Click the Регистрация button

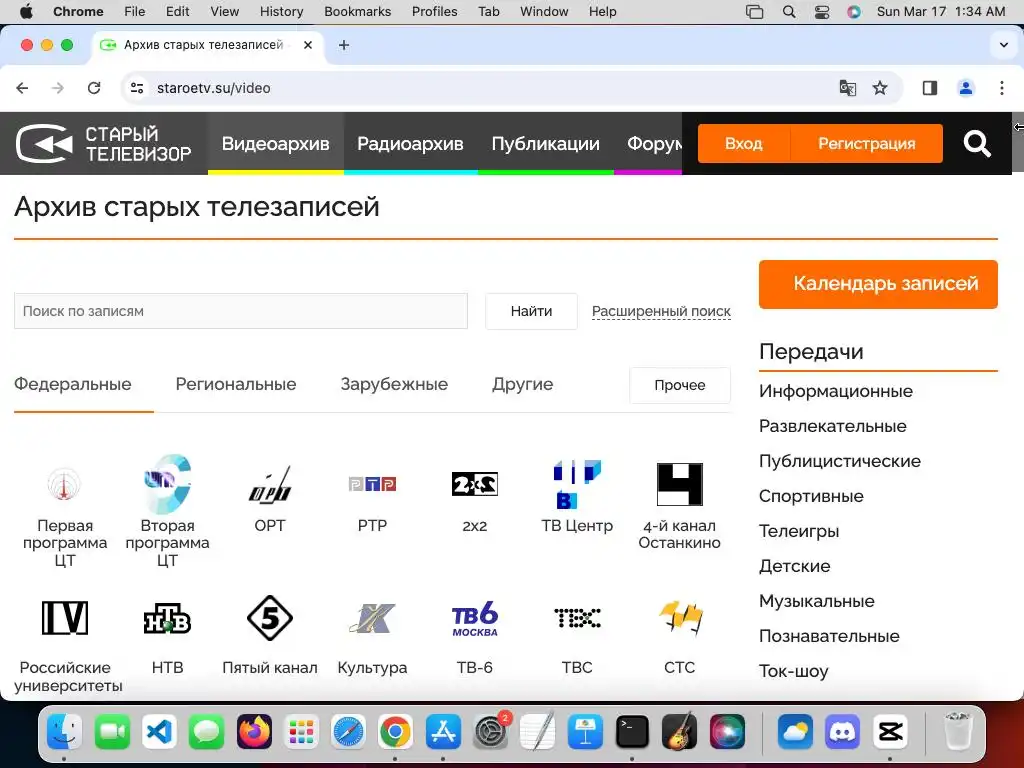(x=867, y=144)
